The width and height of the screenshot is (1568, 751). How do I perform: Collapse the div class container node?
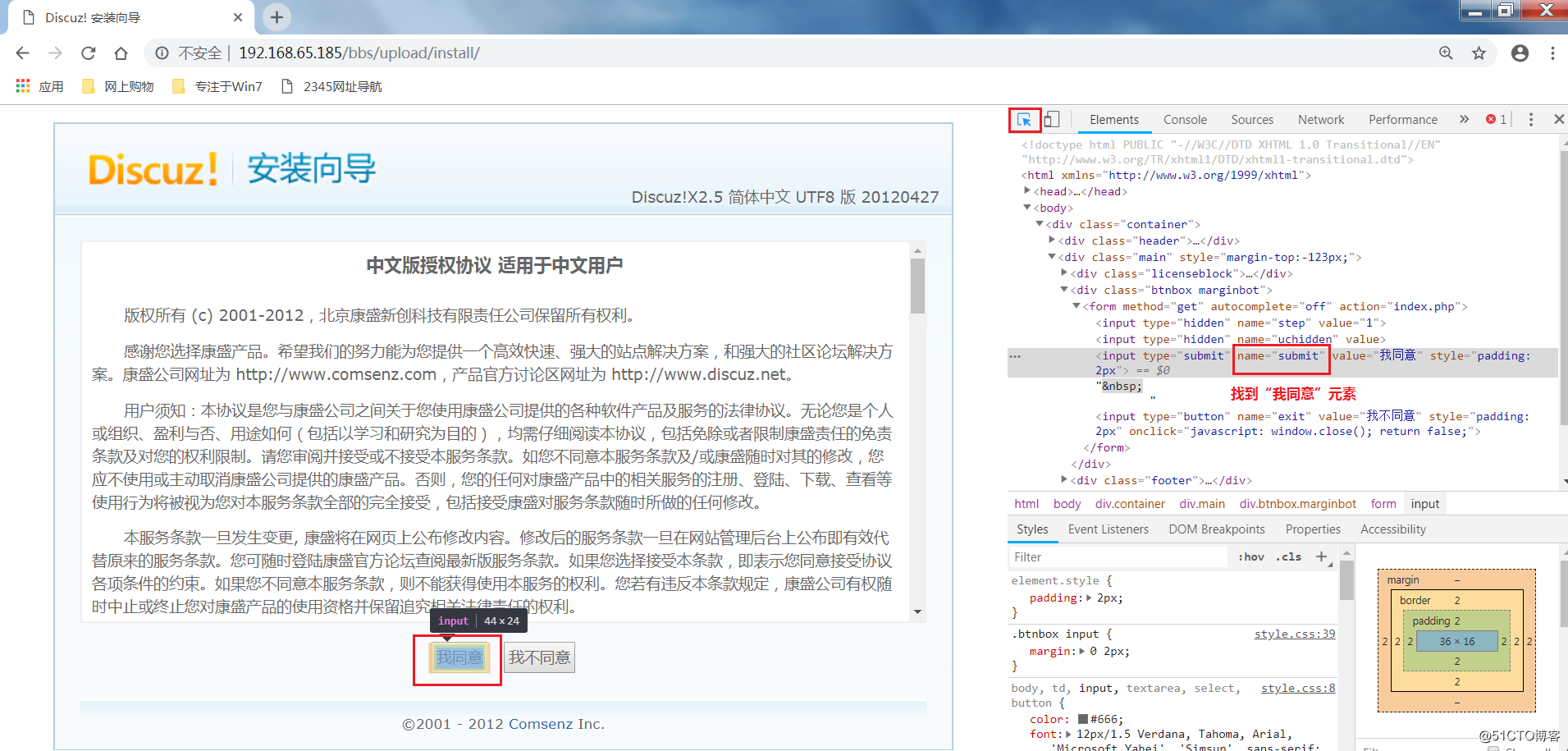tap(1039, 224)
